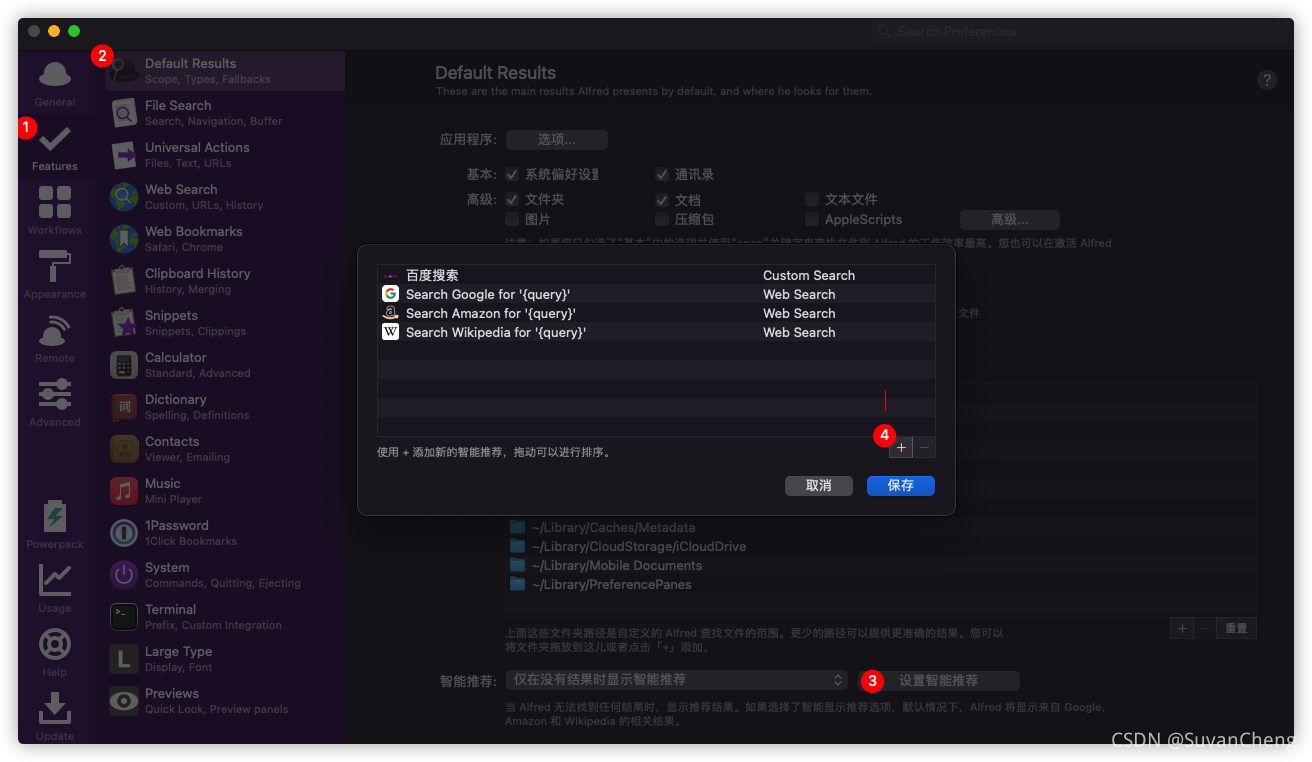Enable 图片 checkbox
1312x762 pixels.
click(x=512, y=219)
